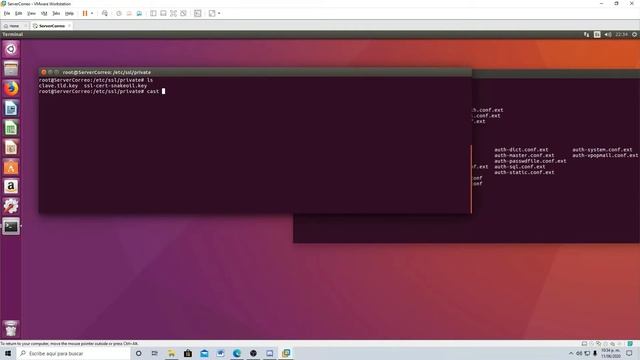Open Ubuntu Software from the launcher
Image resolution: width=640 pixels, height=360 pixels.
(x=11, y=167)
